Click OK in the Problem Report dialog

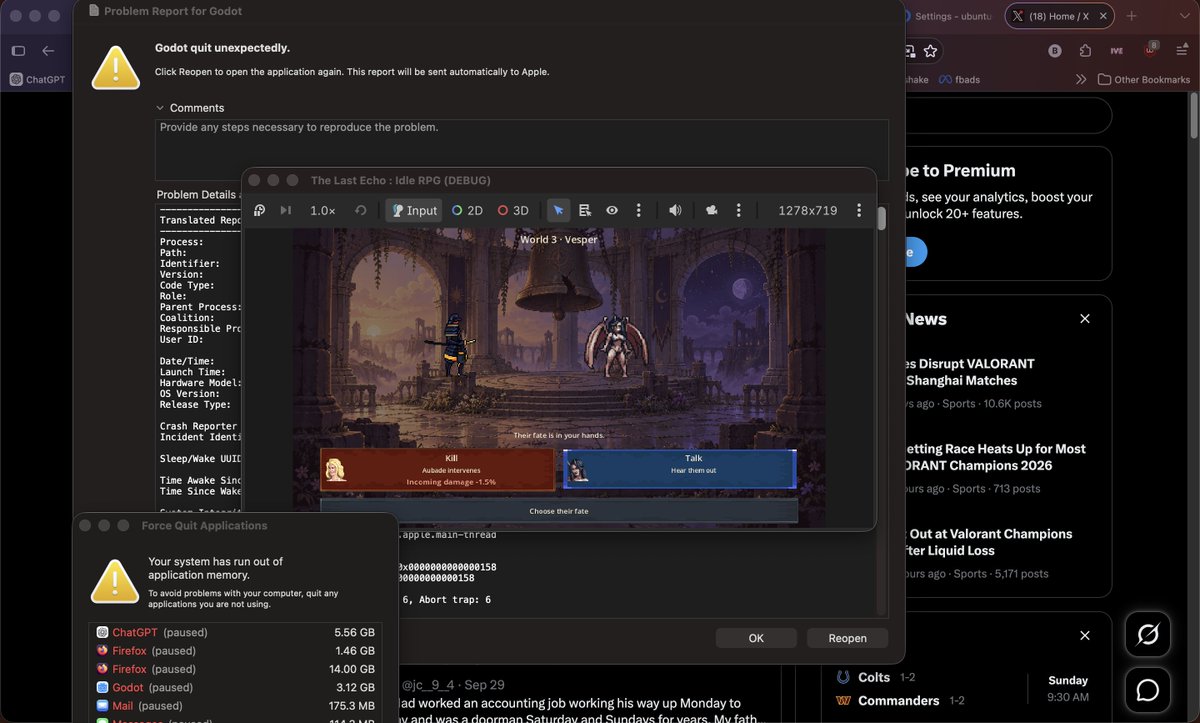pos(756,638)
